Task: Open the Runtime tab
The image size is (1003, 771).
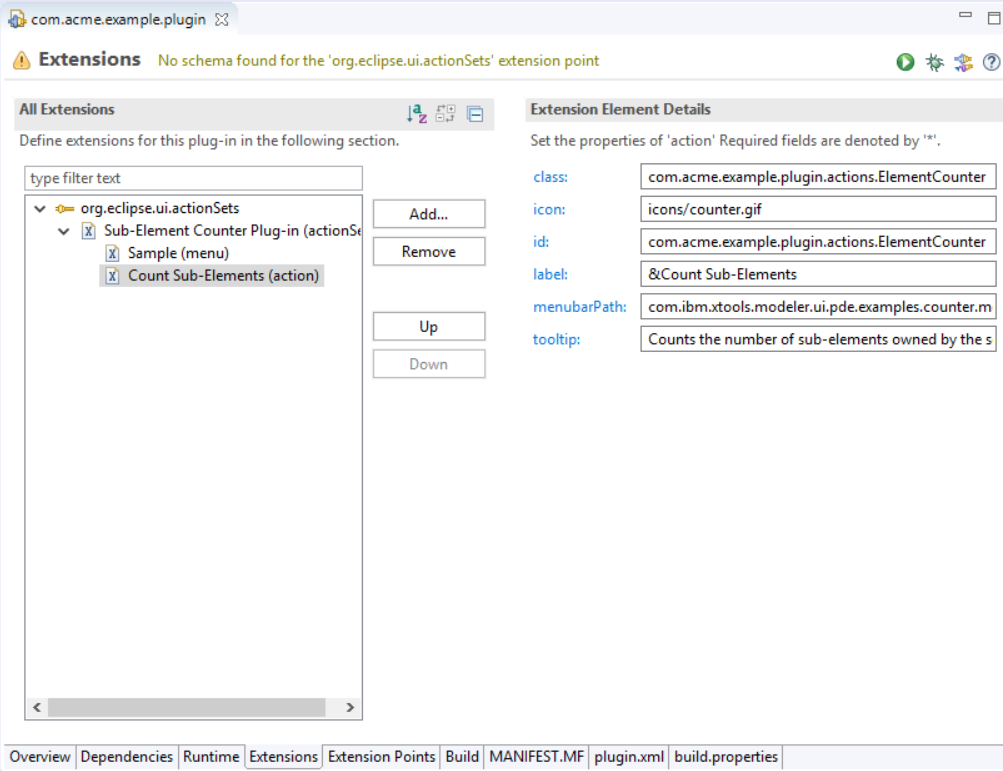Action: 211,757
